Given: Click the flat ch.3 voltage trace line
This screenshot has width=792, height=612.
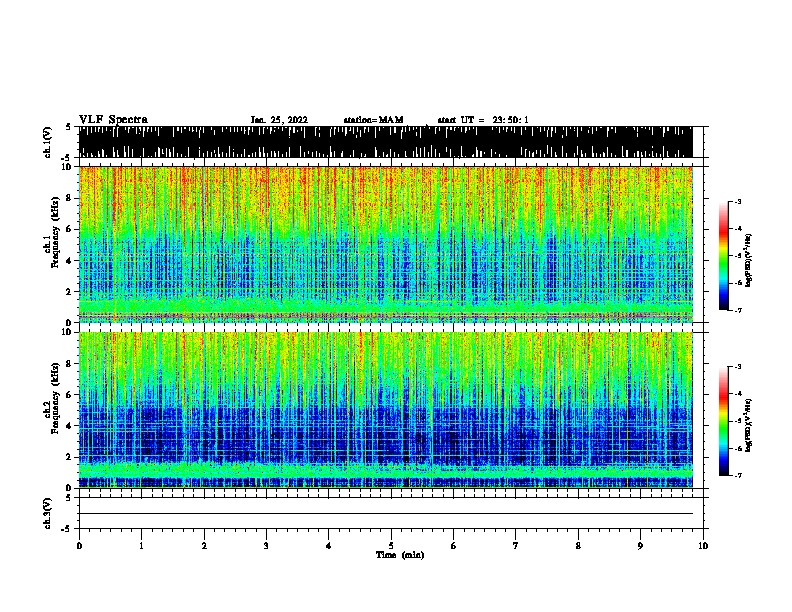Looking at the screenshot, I should tap(385, 514).
